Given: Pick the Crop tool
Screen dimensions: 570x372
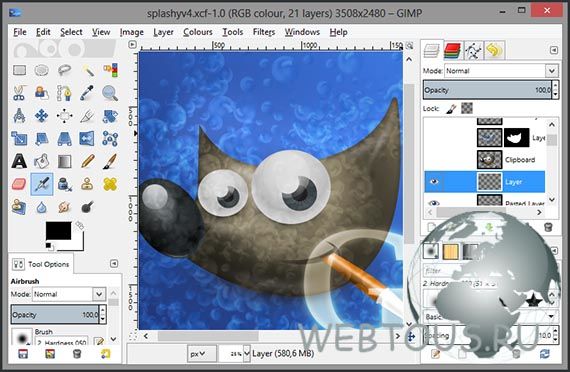Looking at the screenshot, I should pyautogui.click(x=87, y=116).
